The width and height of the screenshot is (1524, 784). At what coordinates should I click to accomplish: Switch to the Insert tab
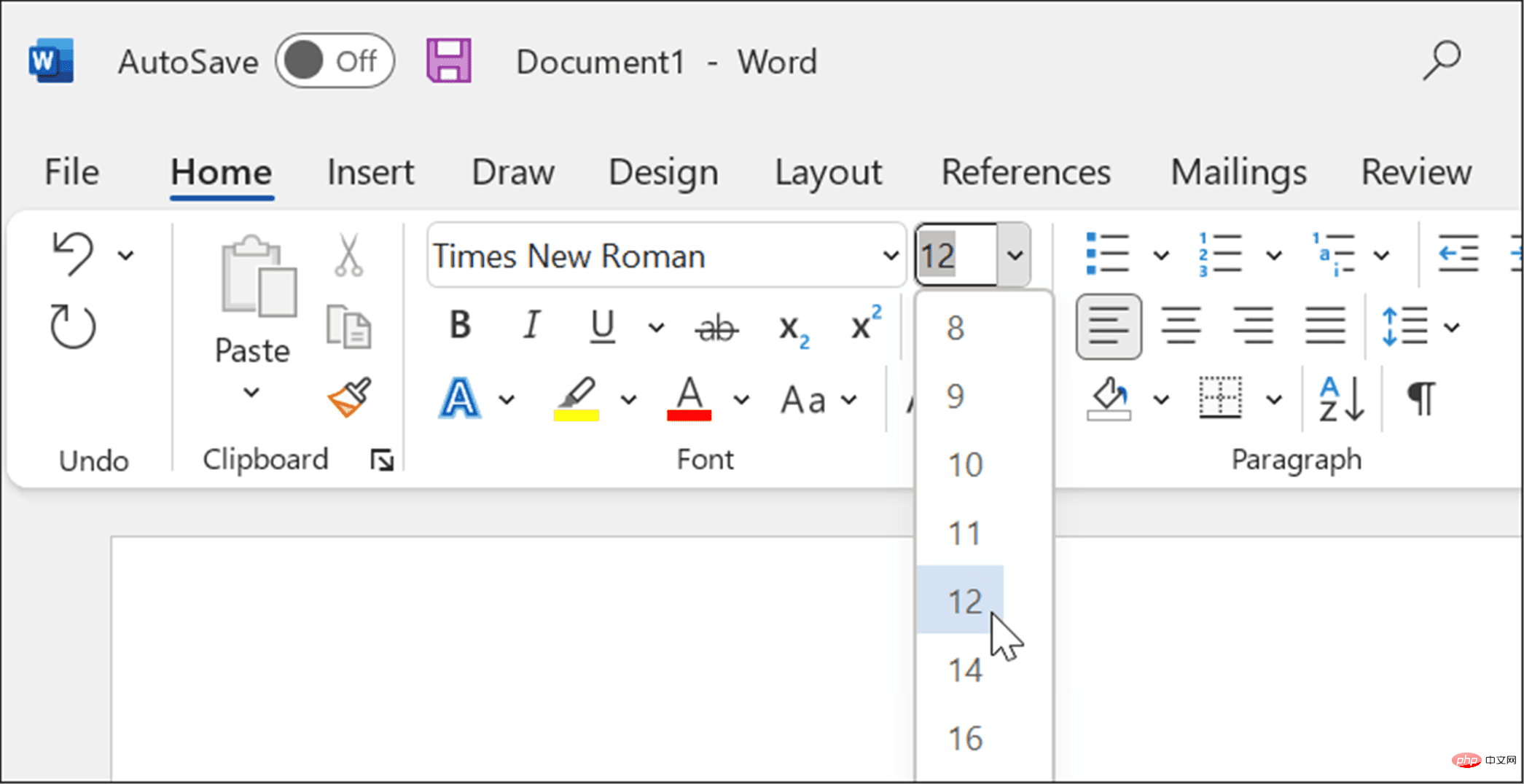[370, 173]
